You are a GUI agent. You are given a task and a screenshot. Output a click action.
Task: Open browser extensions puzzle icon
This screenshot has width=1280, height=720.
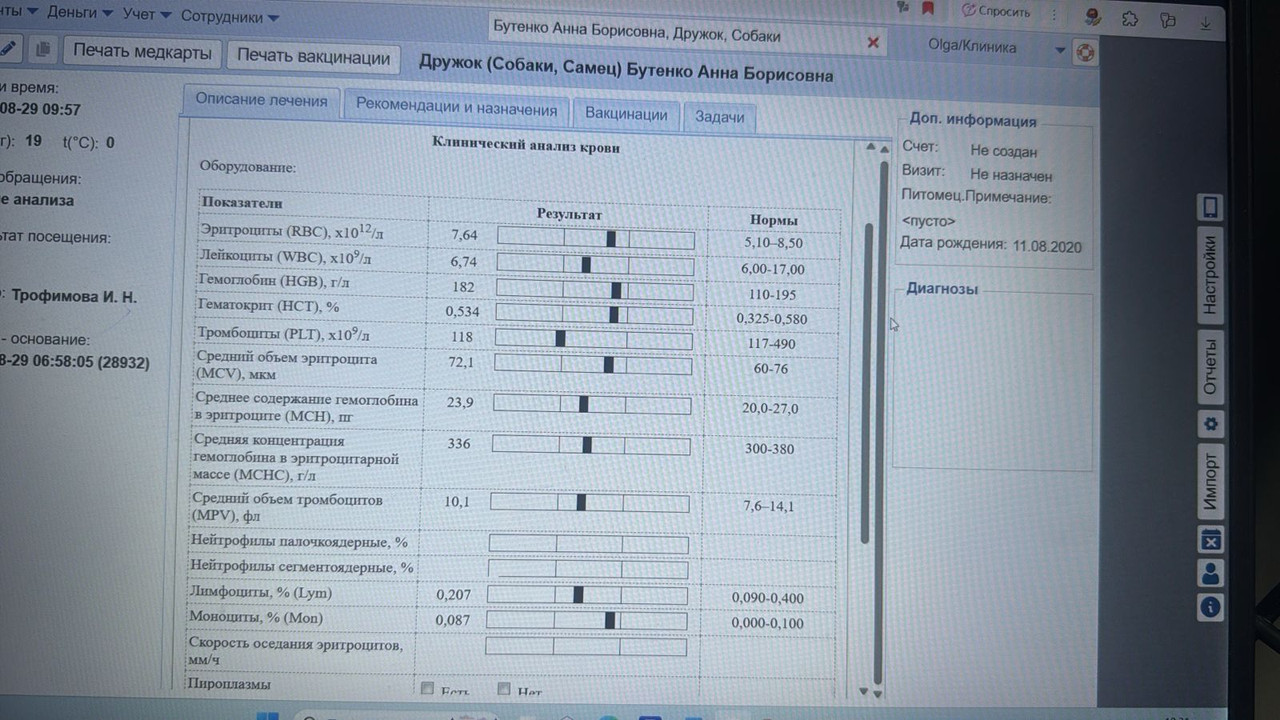click(x=1130, y=19)
